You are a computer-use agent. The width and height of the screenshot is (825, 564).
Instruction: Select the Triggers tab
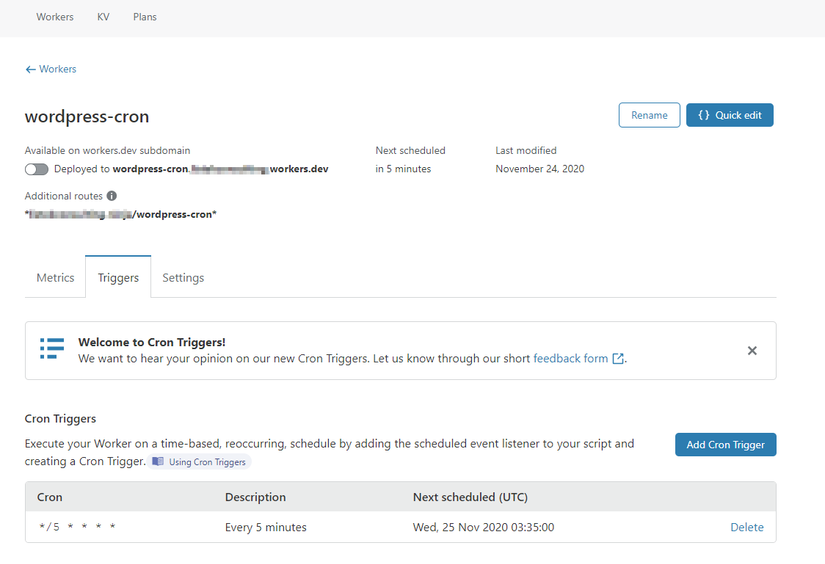118,277
